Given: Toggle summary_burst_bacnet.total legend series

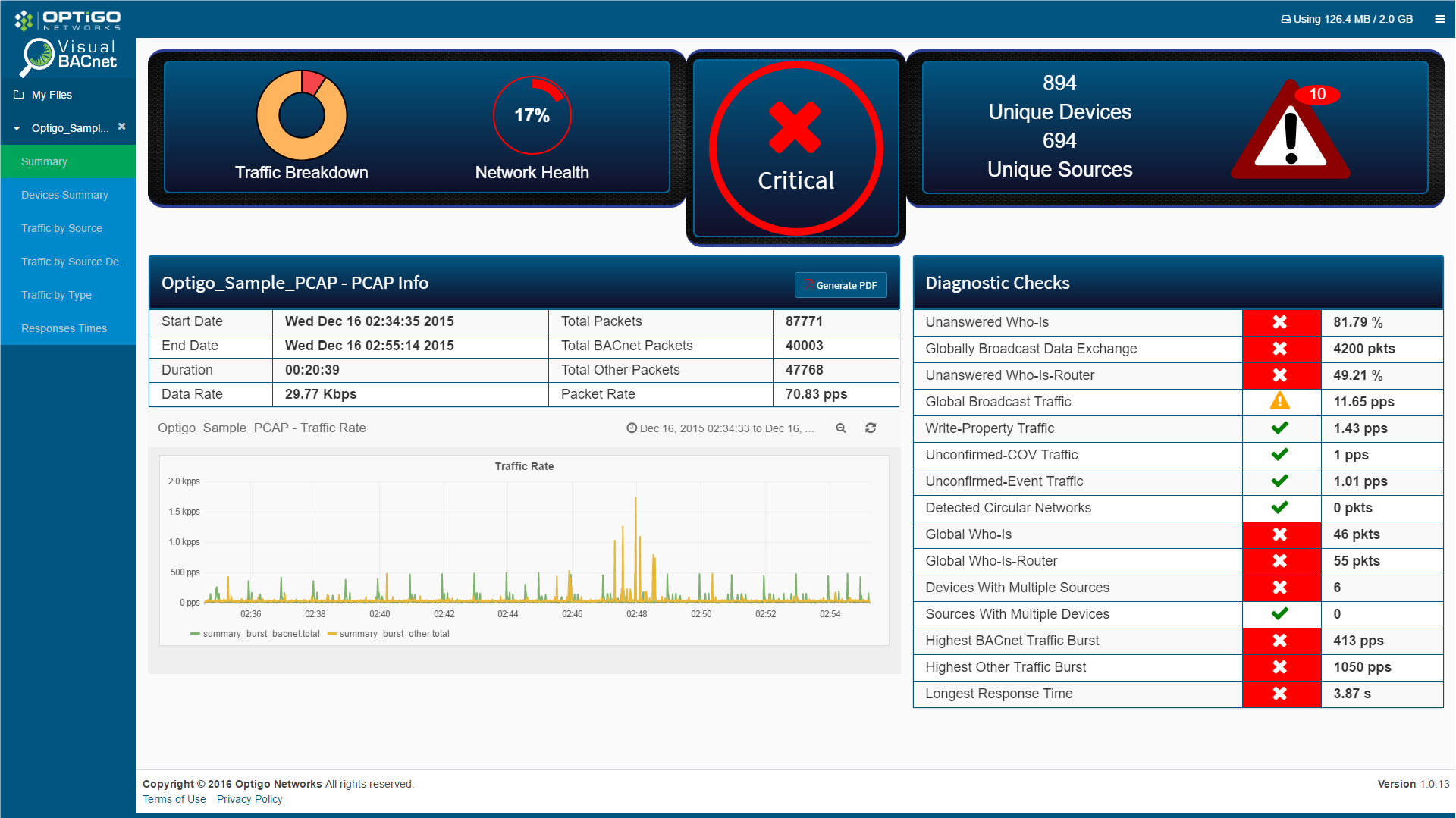Looking at the screenshot, I should [256, 634].
